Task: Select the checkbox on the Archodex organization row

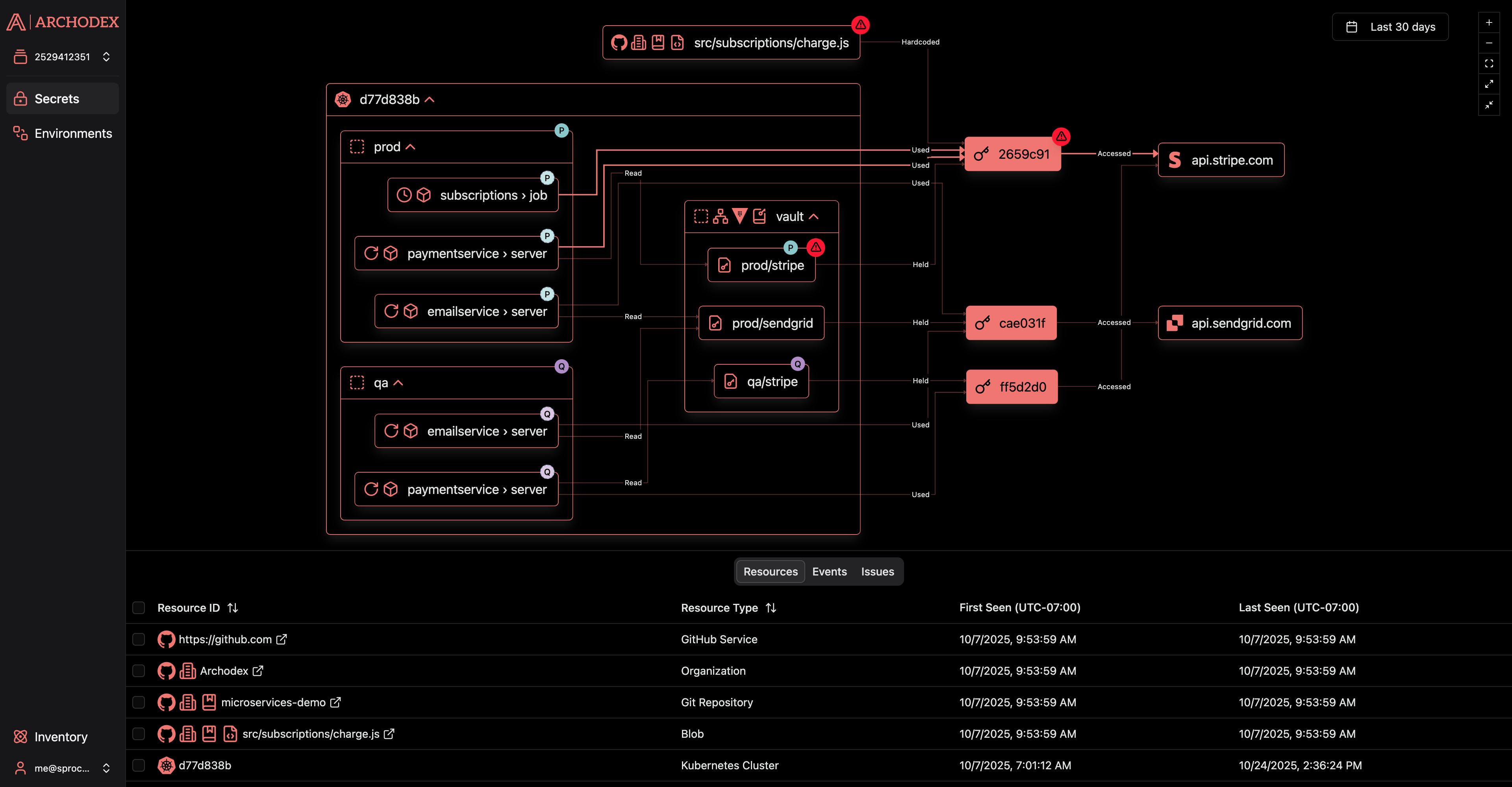Action: point(139,671)
